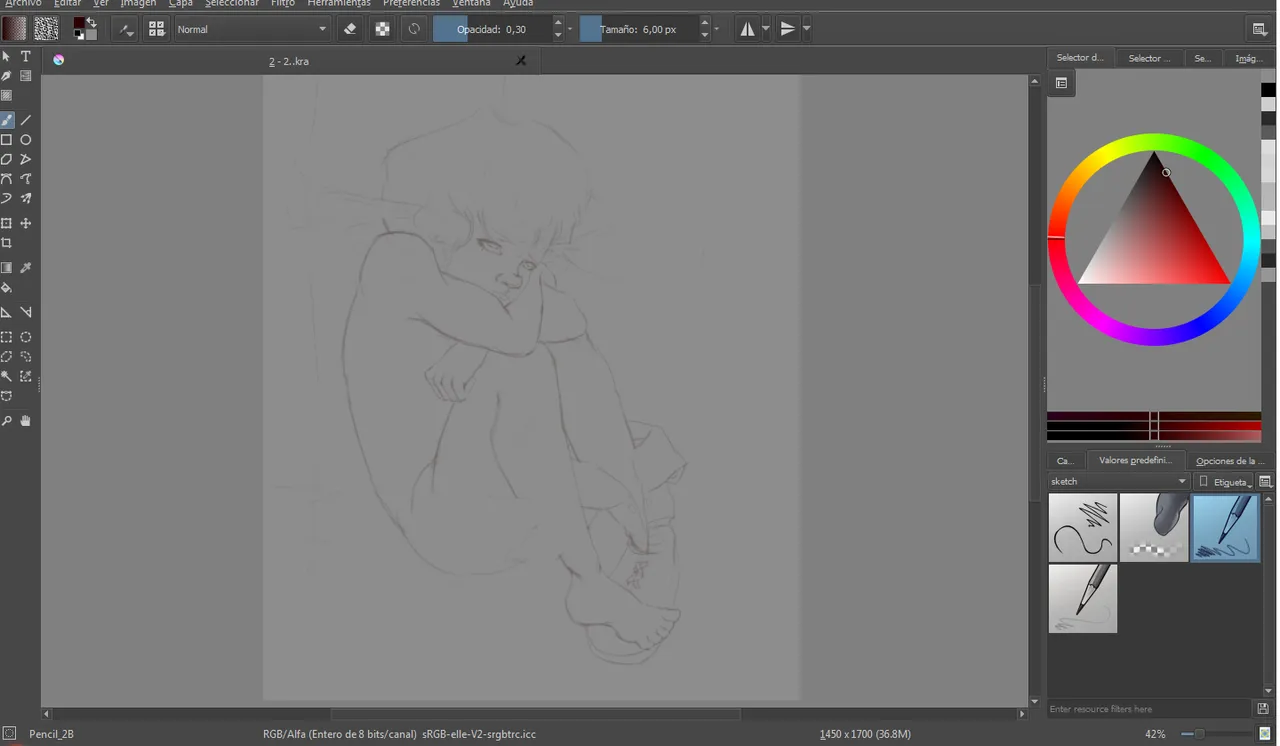Open the Etiqueta tag menu
The width and height of the screenshot is (1280, 746).
[x=1224, y=481]
